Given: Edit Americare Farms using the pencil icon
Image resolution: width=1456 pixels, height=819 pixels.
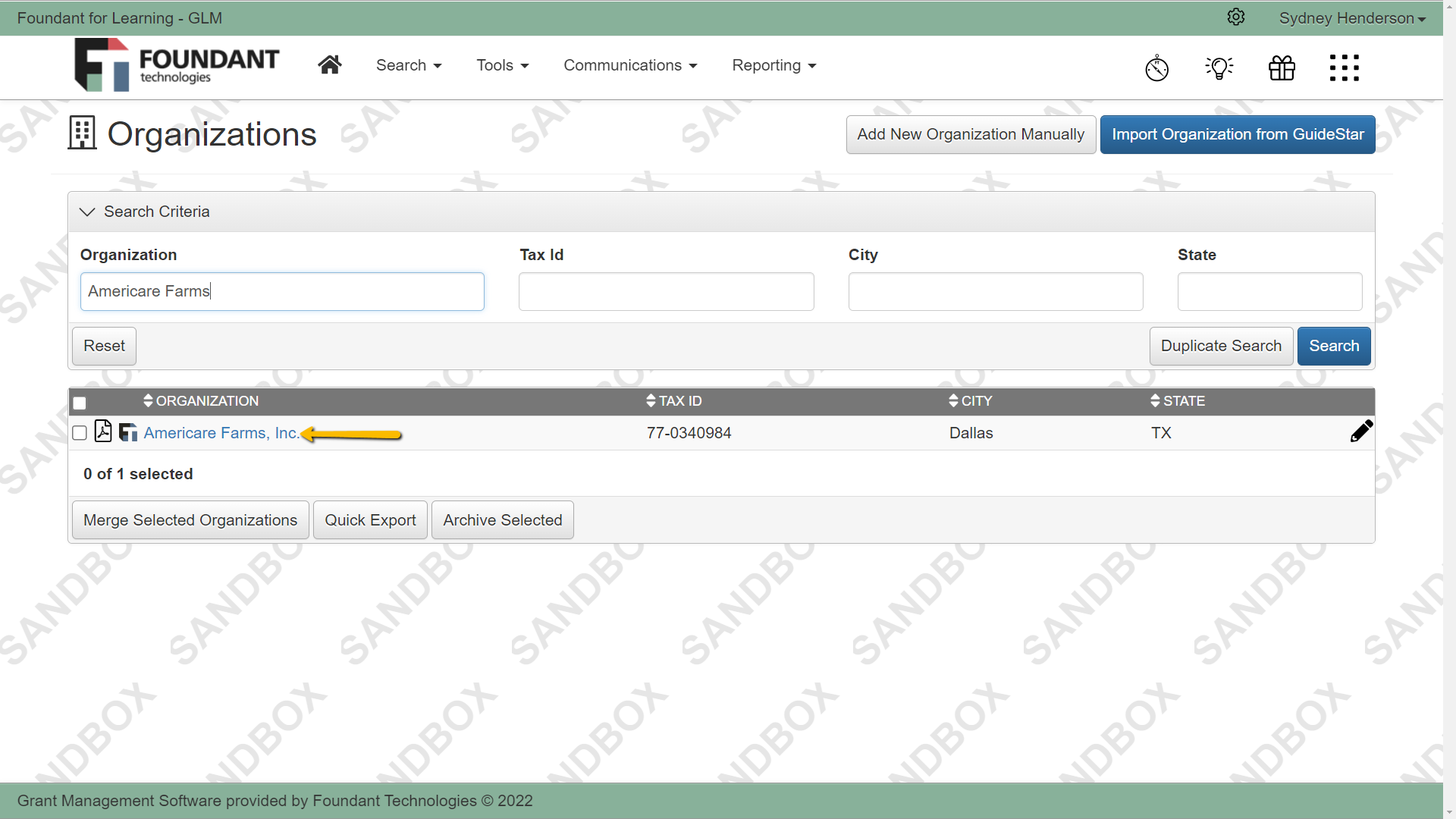Looking at the screenshot, I should click(1361, 431).
